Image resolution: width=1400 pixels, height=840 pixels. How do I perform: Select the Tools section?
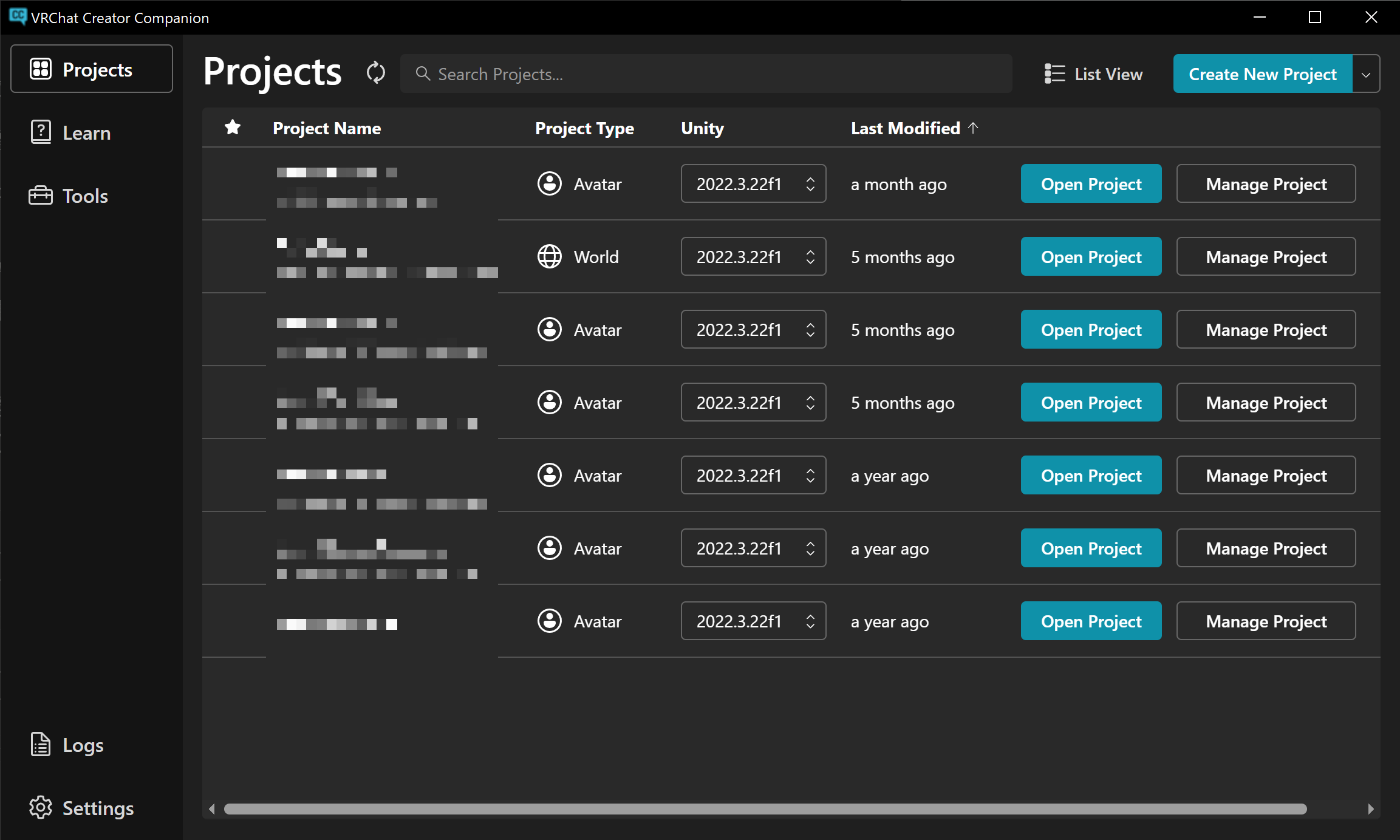coord(84,196)
